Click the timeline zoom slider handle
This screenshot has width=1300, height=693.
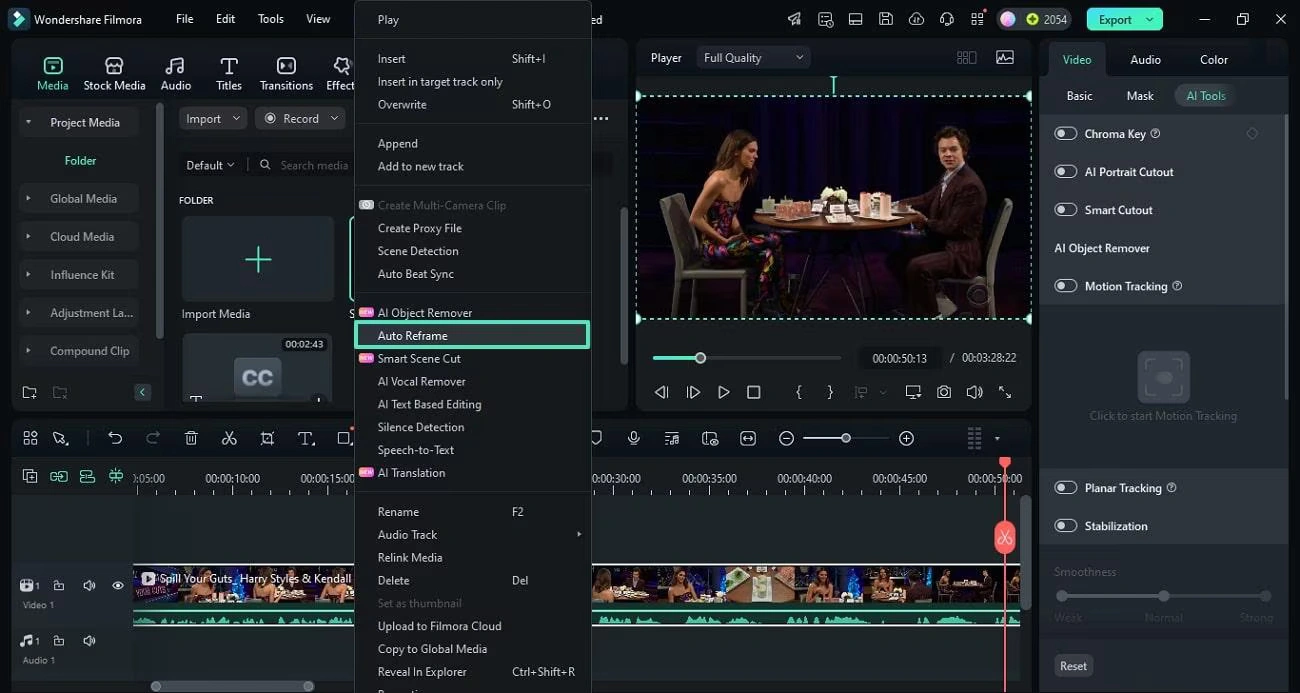pyautogui.click(x=846, y=438)
